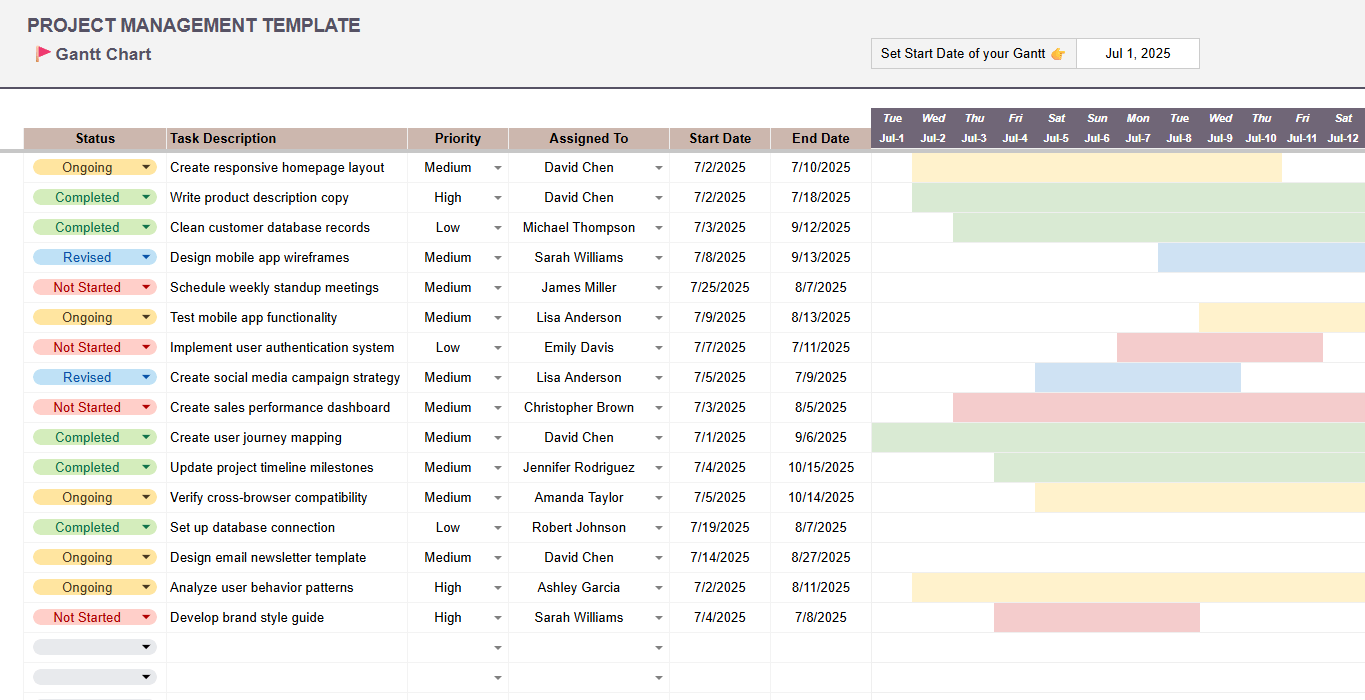Open priority dropdown for Analyze user behavior patterns

point(497,587)
